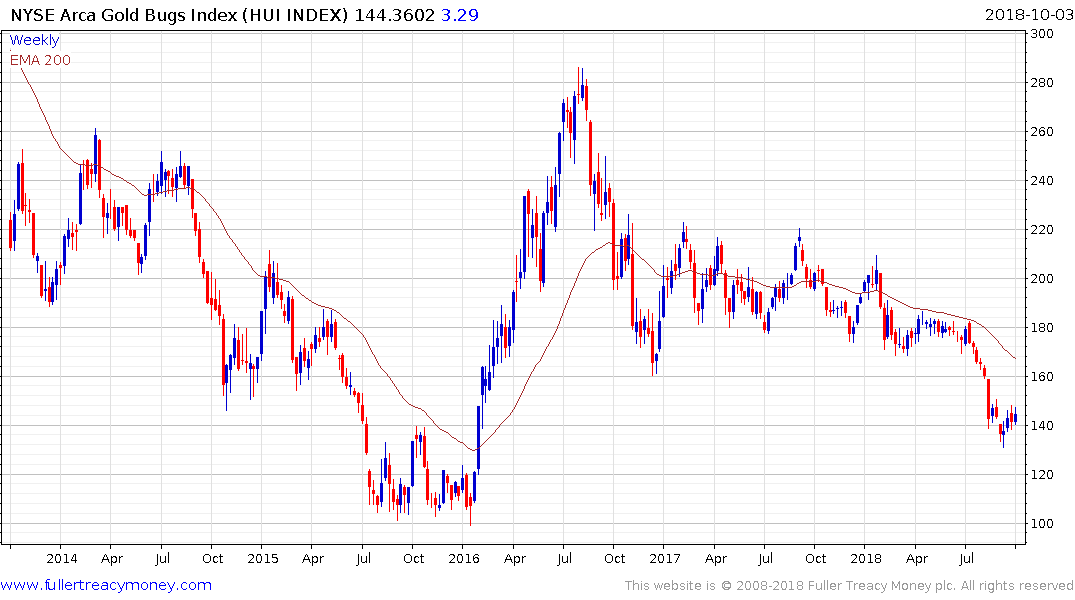This screenshot has width=1075, height=600.
Task: Click the 120 price axis label
Action: (x=1041, y=475)
